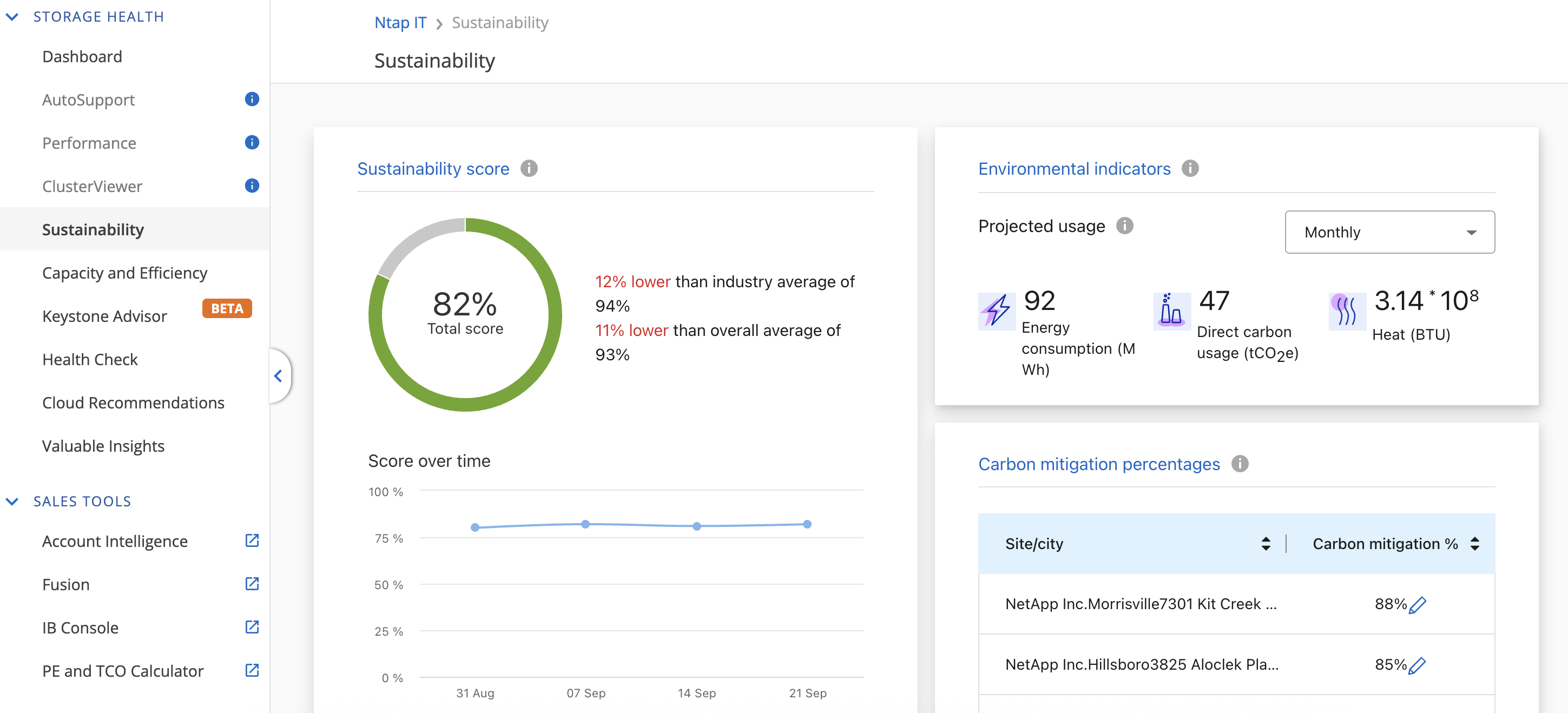Sort table by Site/city column arrows
This screenshot has width=1568, height=713.
(1266, 543)
